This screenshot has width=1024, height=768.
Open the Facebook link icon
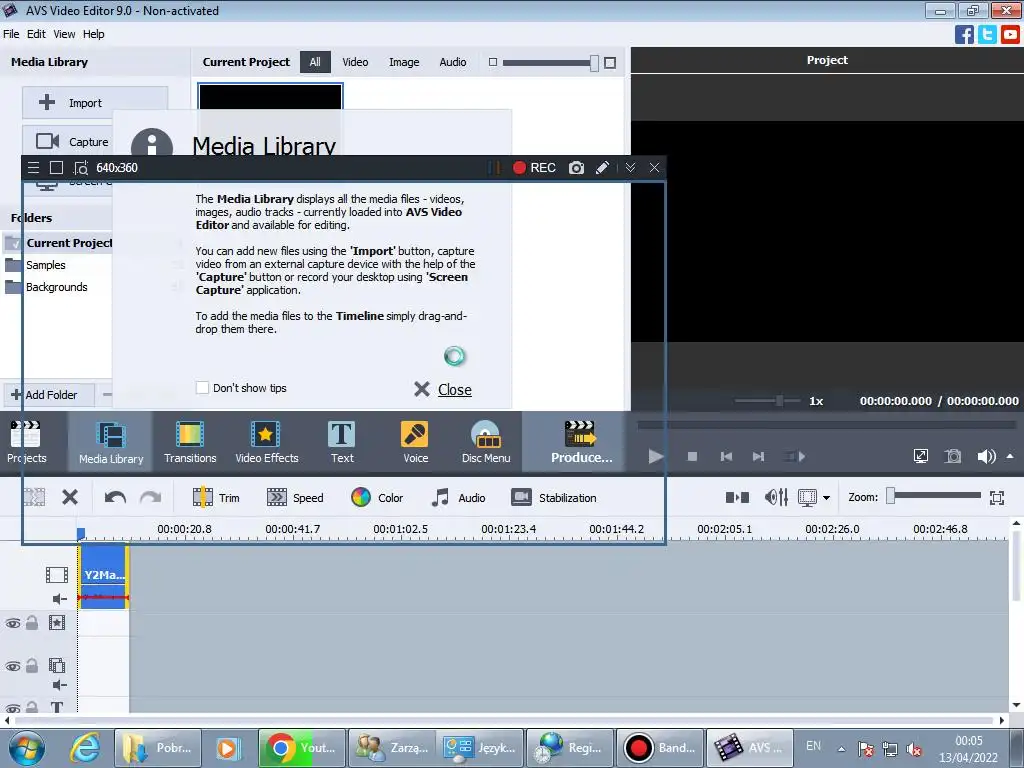coord(964,34)
